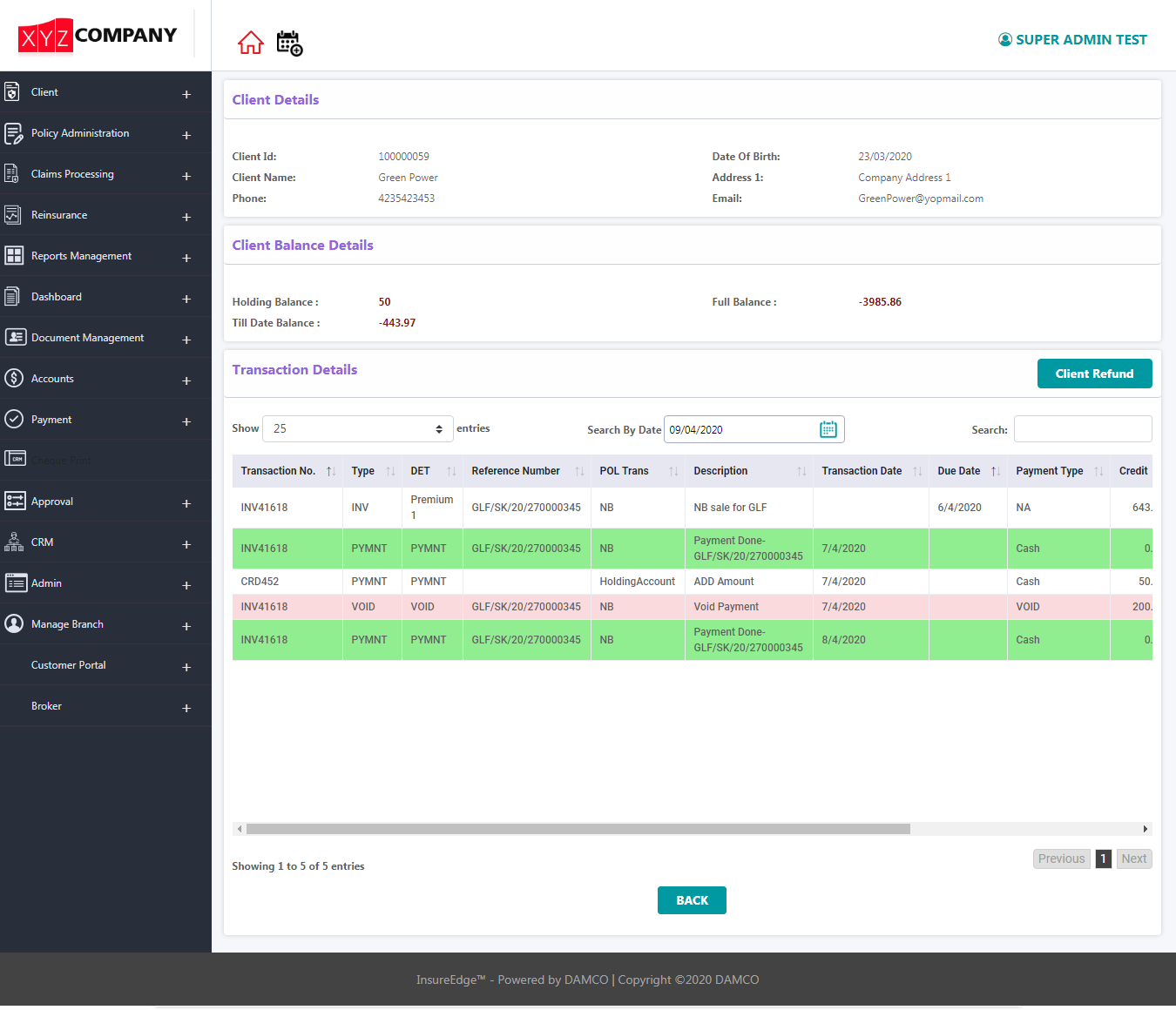Expand the Reinsurance plus sign
Image resolution: width=1176 pixels, height=1010 pixels.
point(186,217)
